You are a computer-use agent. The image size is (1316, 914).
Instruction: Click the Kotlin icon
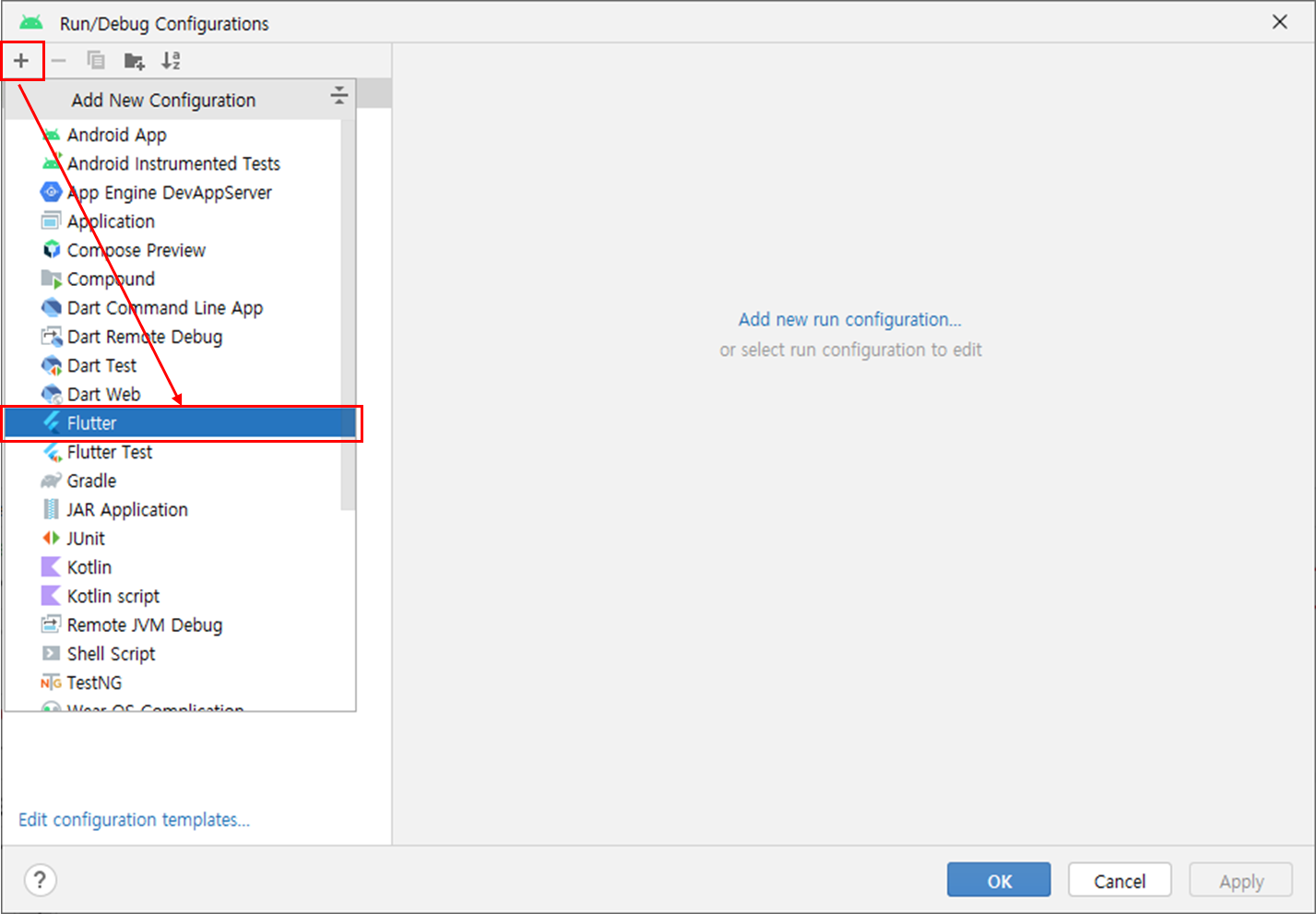pyautogui.click(x=52, y=567)
